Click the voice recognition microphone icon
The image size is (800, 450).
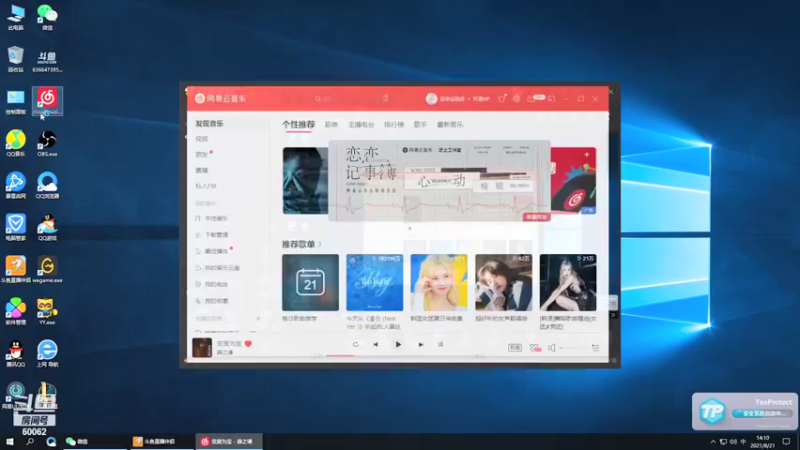click(x=386, y=98)
